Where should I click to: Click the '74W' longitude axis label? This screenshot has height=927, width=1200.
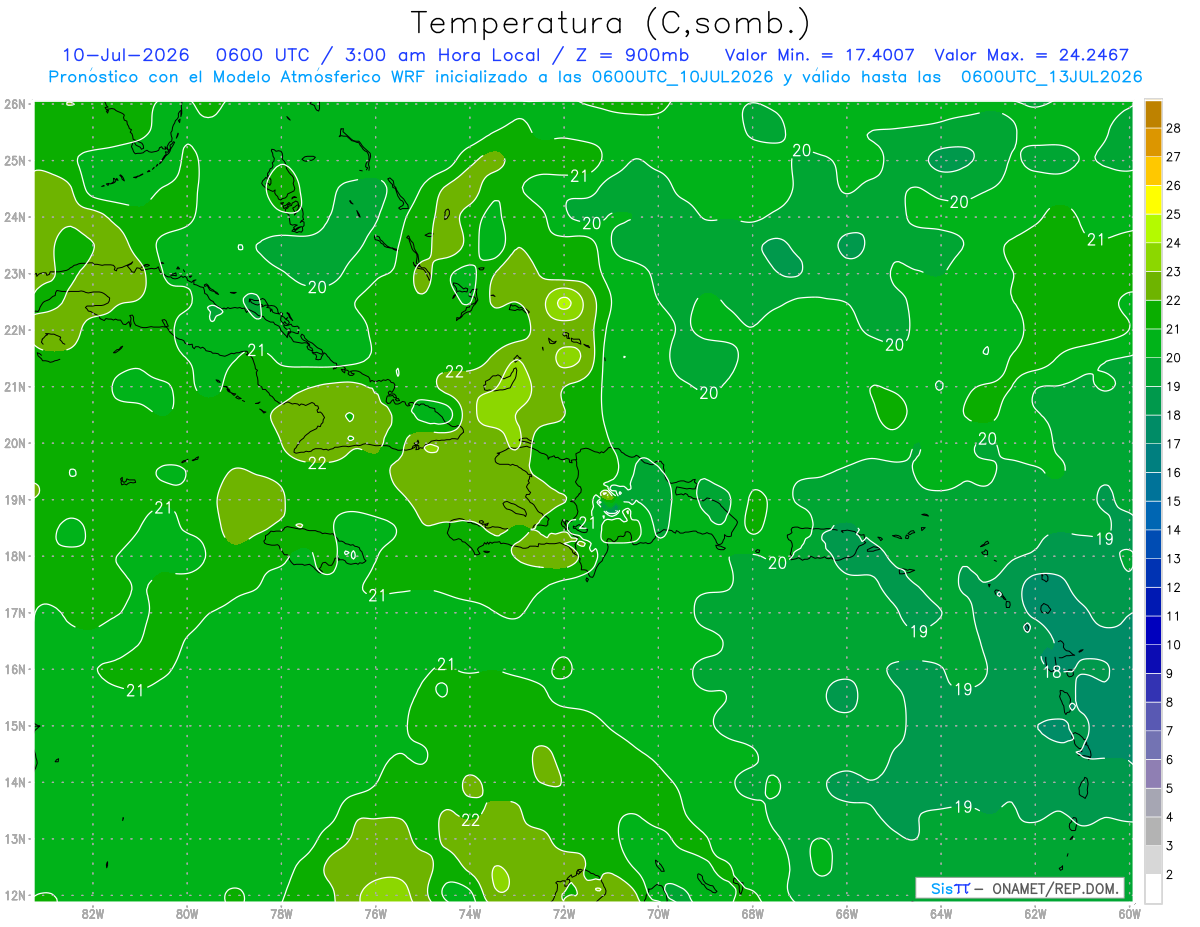coord(470,912)
